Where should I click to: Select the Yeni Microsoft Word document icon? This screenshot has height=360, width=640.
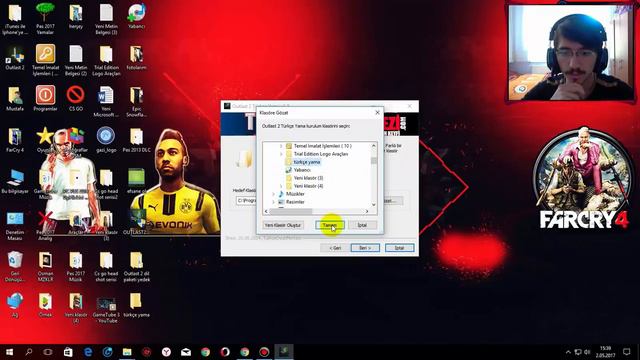(106, 101)
